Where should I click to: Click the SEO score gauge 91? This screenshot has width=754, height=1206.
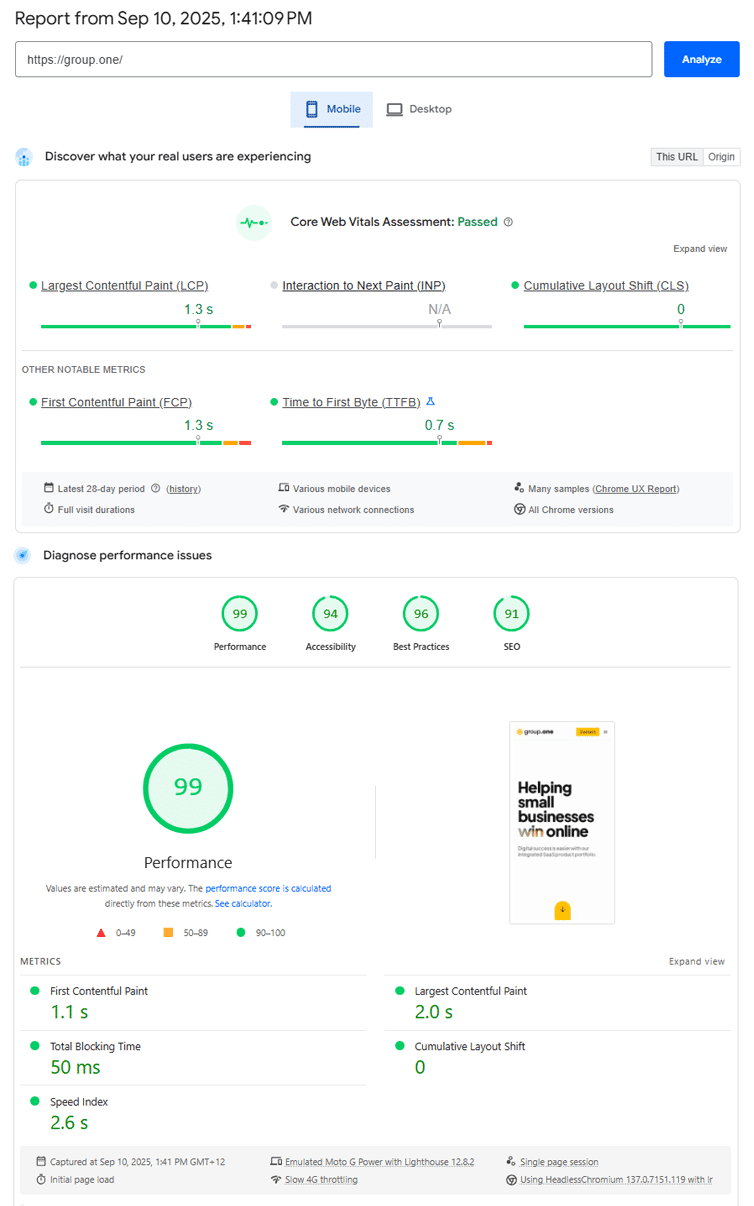click(x=511, y=614)
